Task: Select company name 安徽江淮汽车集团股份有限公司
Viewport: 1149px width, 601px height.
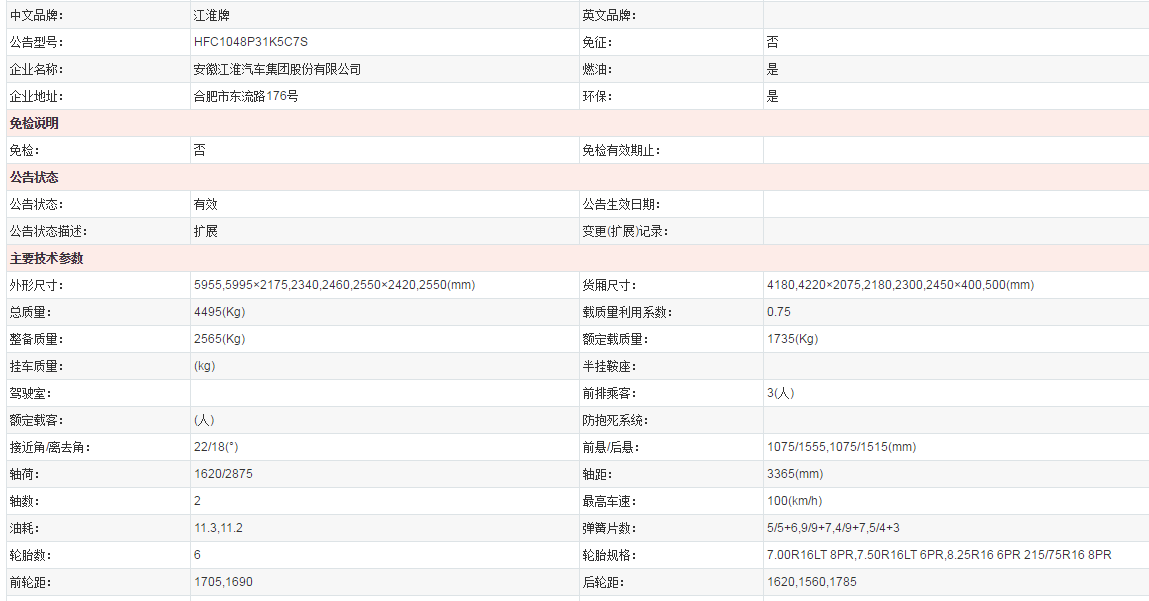Action: coord(277,69)
